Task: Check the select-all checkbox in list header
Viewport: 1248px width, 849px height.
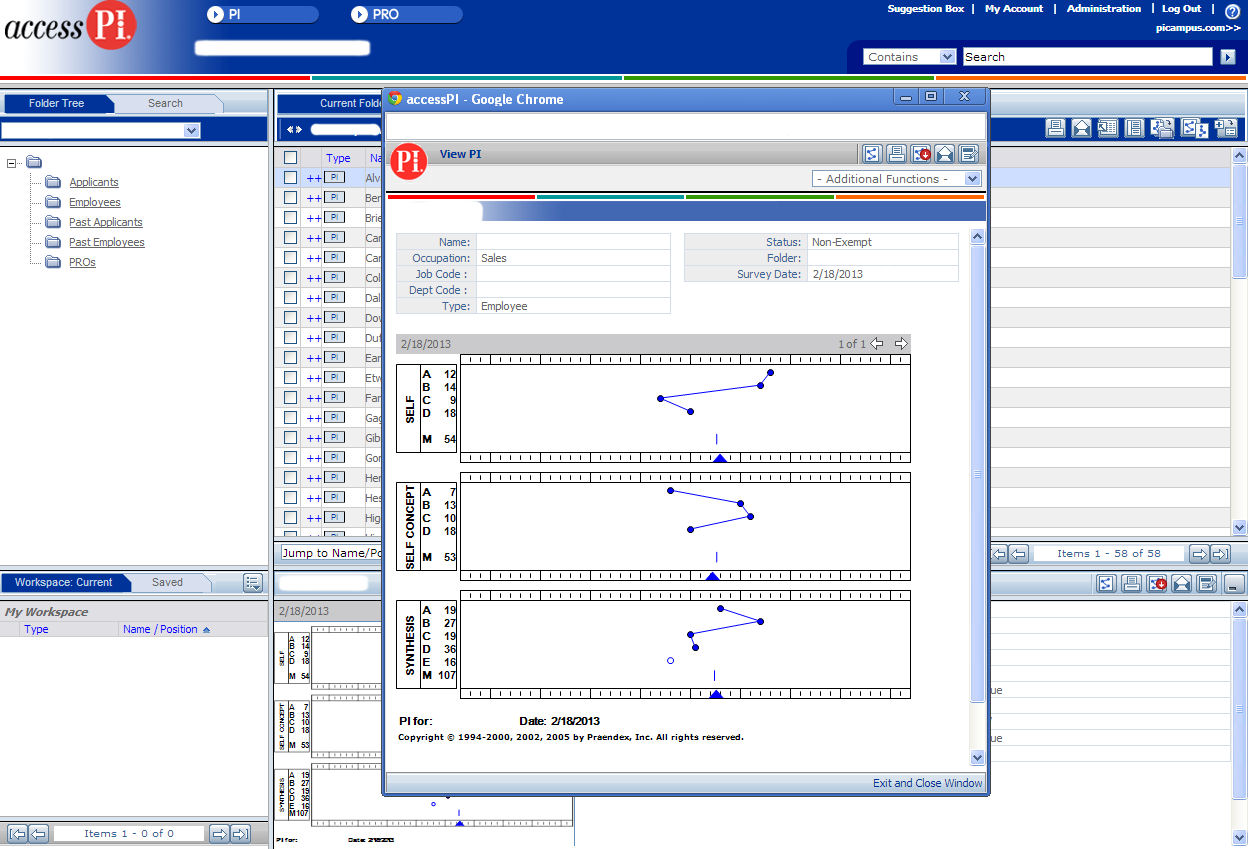Action: tap(290, 157)
